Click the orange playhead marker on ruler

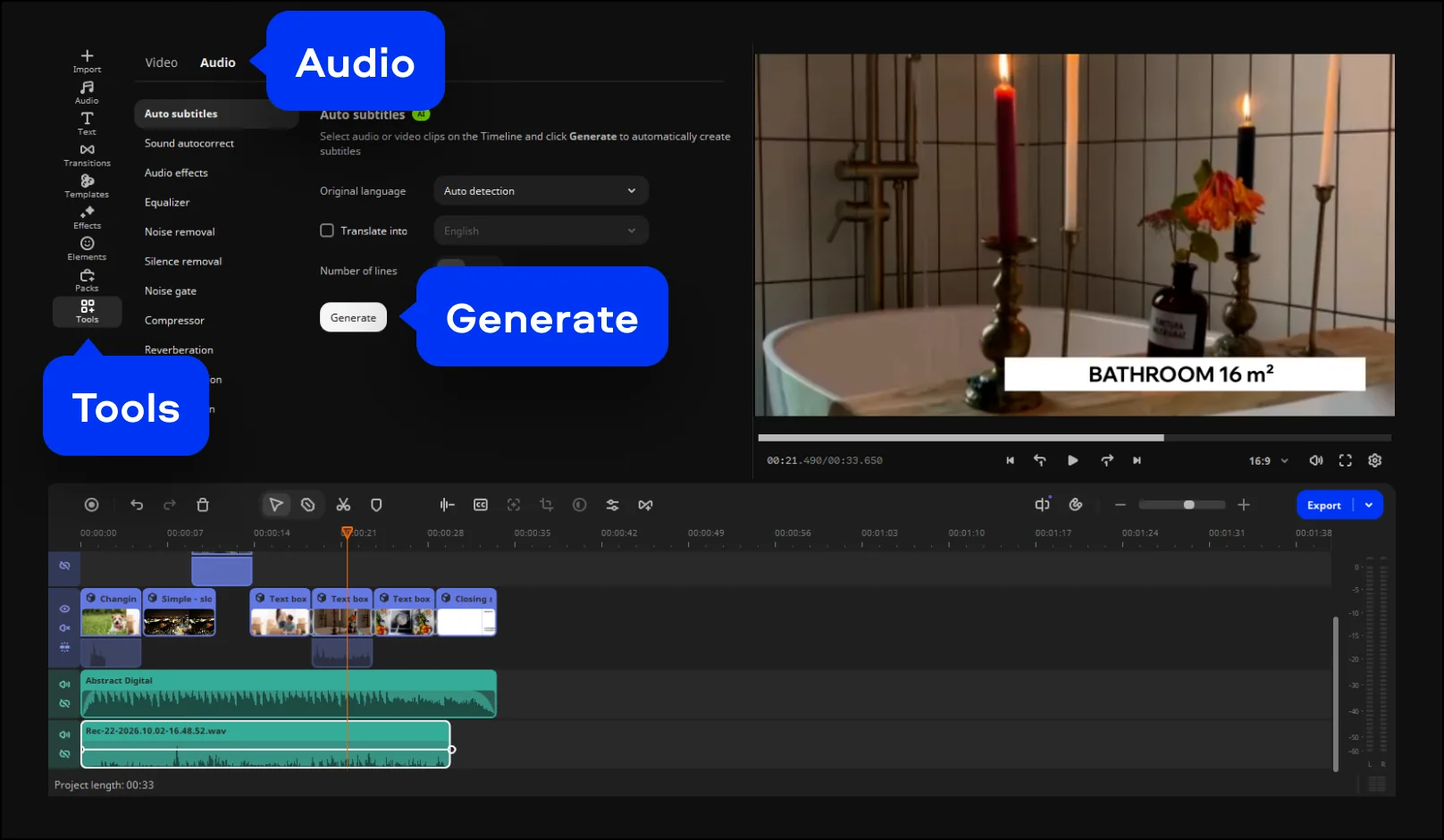(x=347, y=532)
